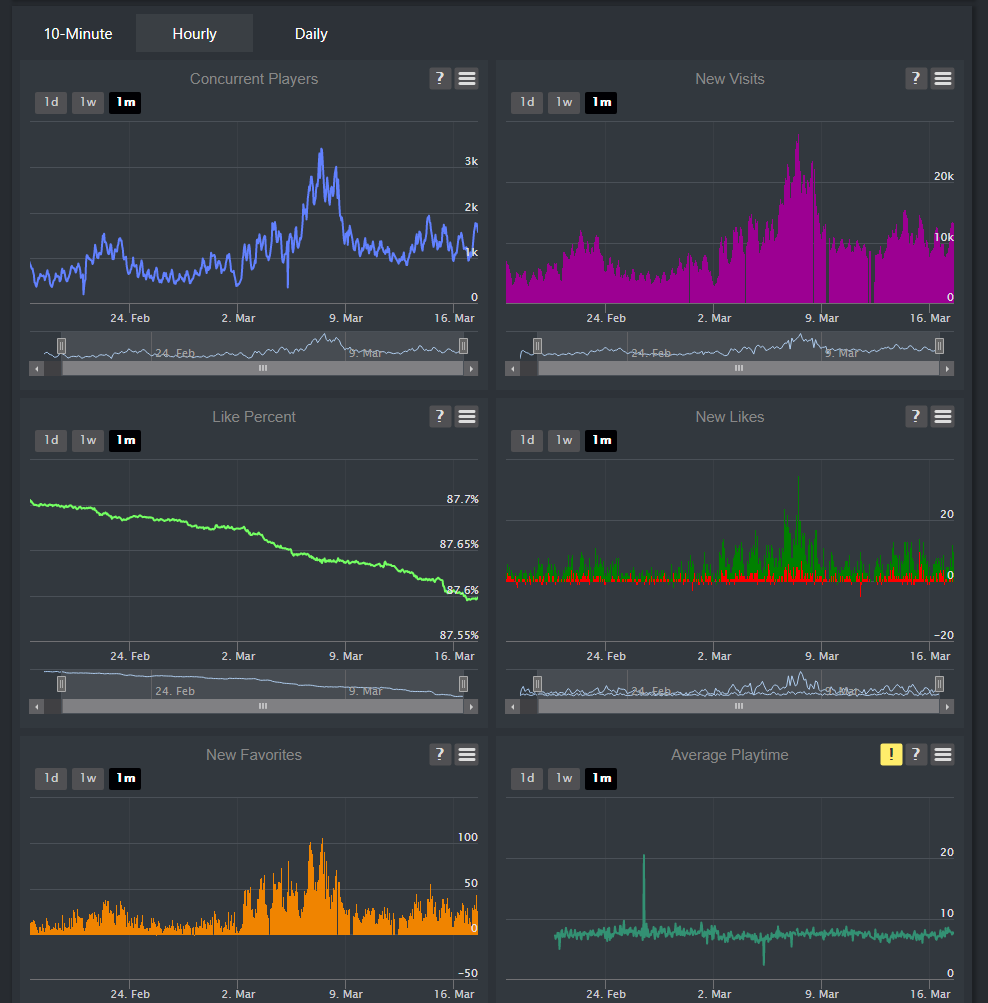988x1003 pixels.
Task: Select 1d range for Like Percent
Action: point(50,440)
